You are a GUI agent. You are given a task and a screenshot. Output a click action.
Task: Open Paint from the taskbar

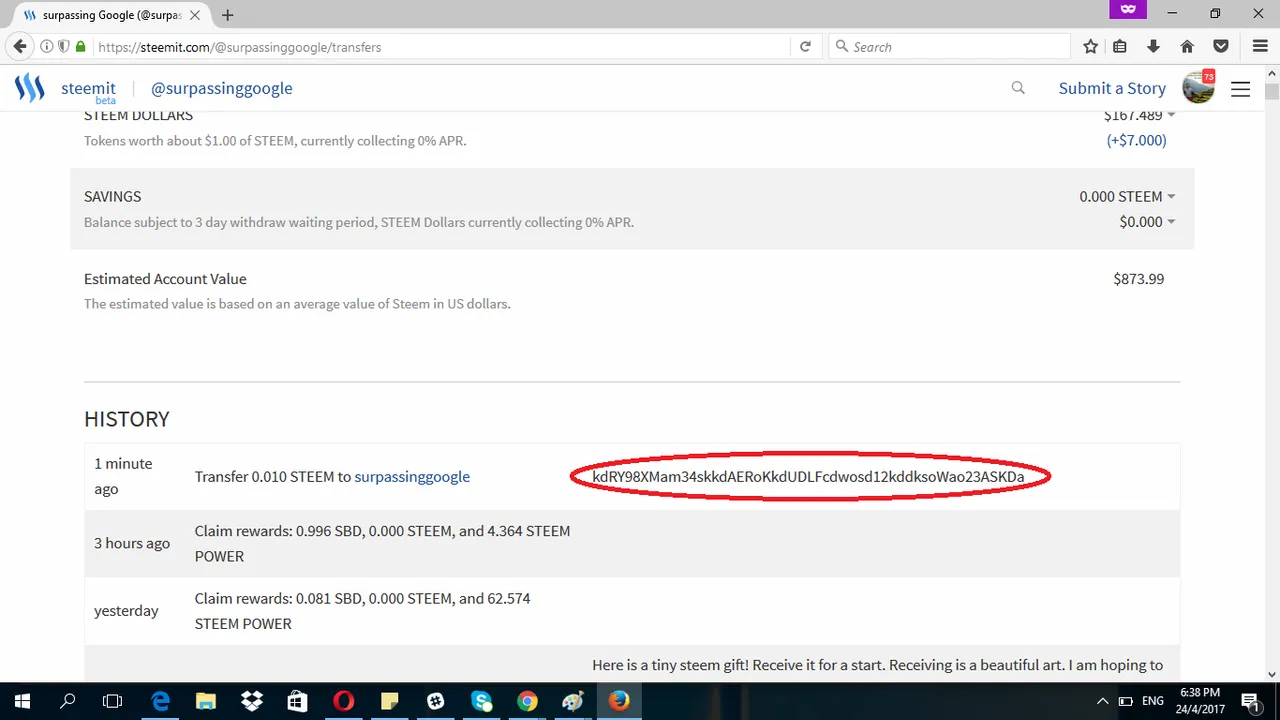pos(573,701)
